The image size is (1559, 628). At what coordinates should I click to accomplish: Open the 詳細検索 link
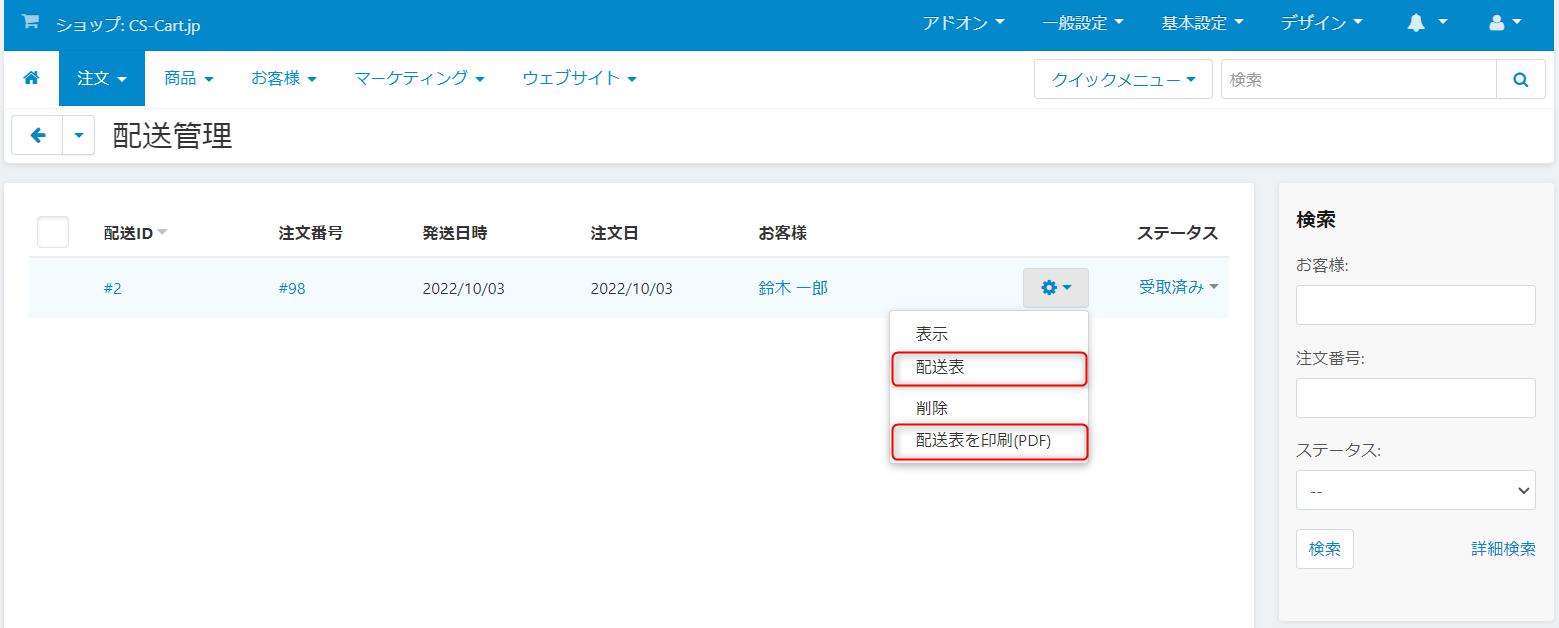point(1503,549)
